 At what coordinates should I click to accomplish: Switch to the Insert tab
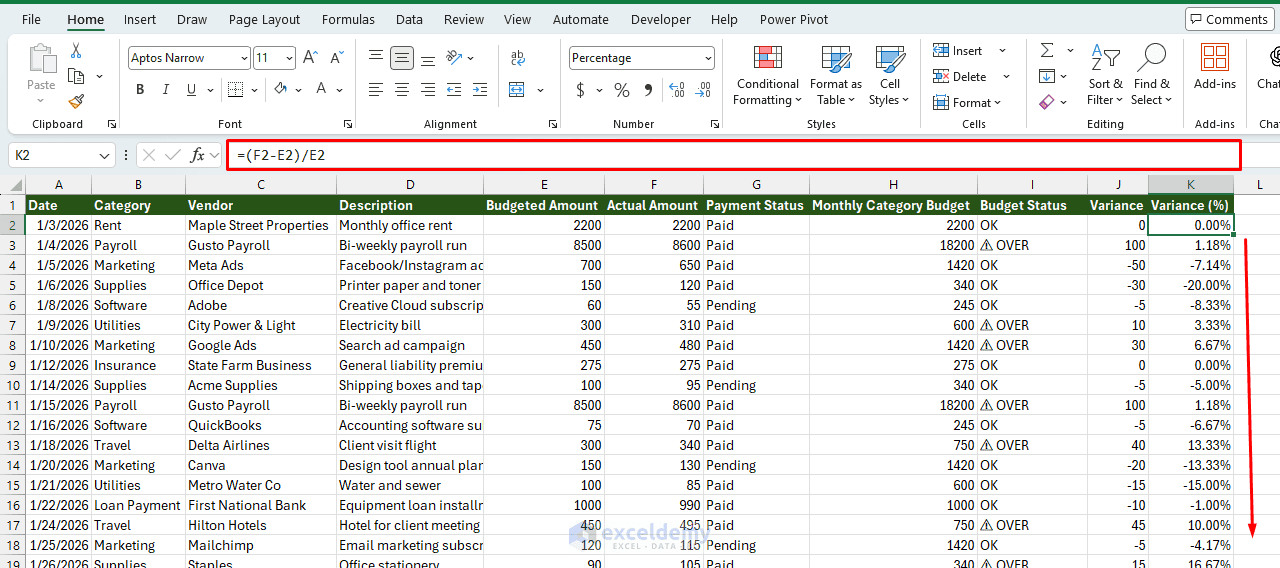pyautogui.click(x=140, y=19)
